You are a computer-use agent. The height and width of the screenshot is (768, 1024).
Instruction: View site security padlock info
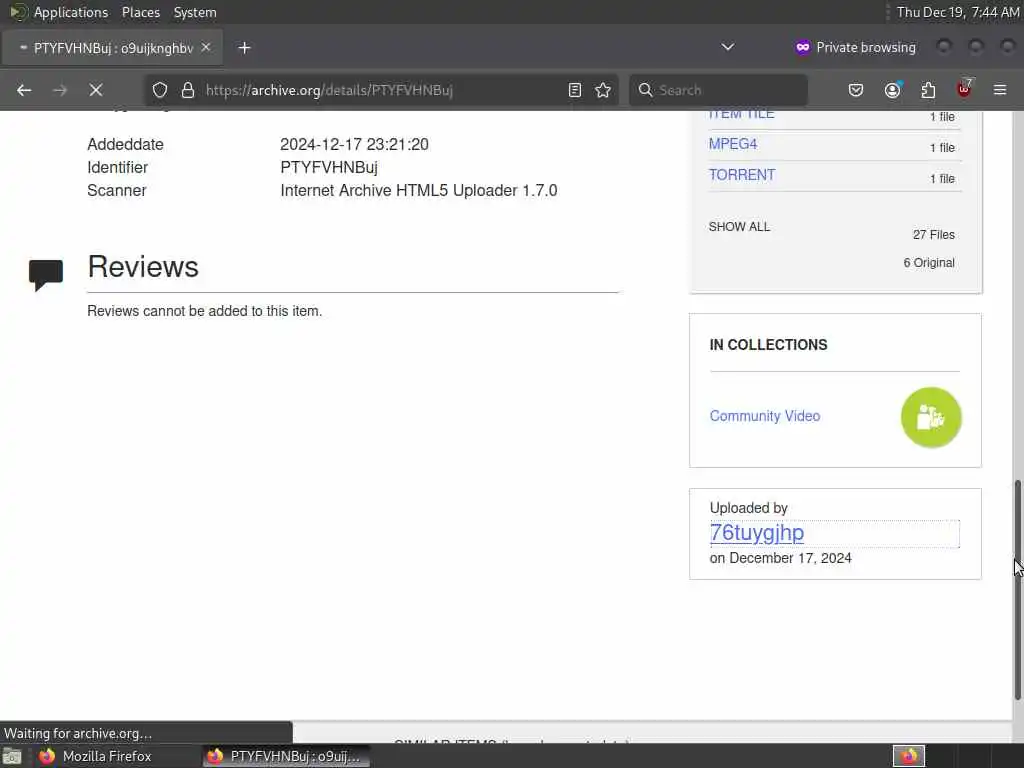coord(188,90)
